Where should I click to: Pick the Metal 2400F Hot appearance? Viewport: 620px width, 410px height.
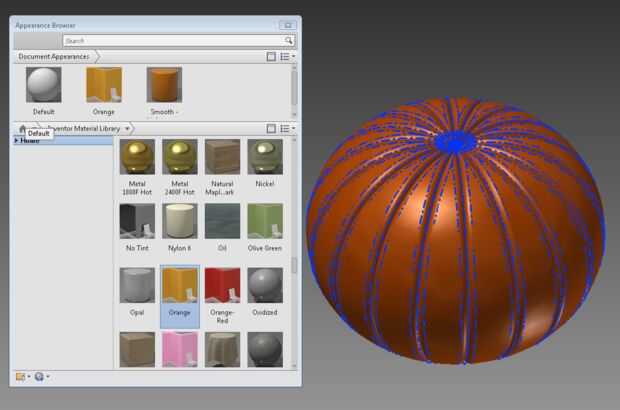[x=180, y=157]
